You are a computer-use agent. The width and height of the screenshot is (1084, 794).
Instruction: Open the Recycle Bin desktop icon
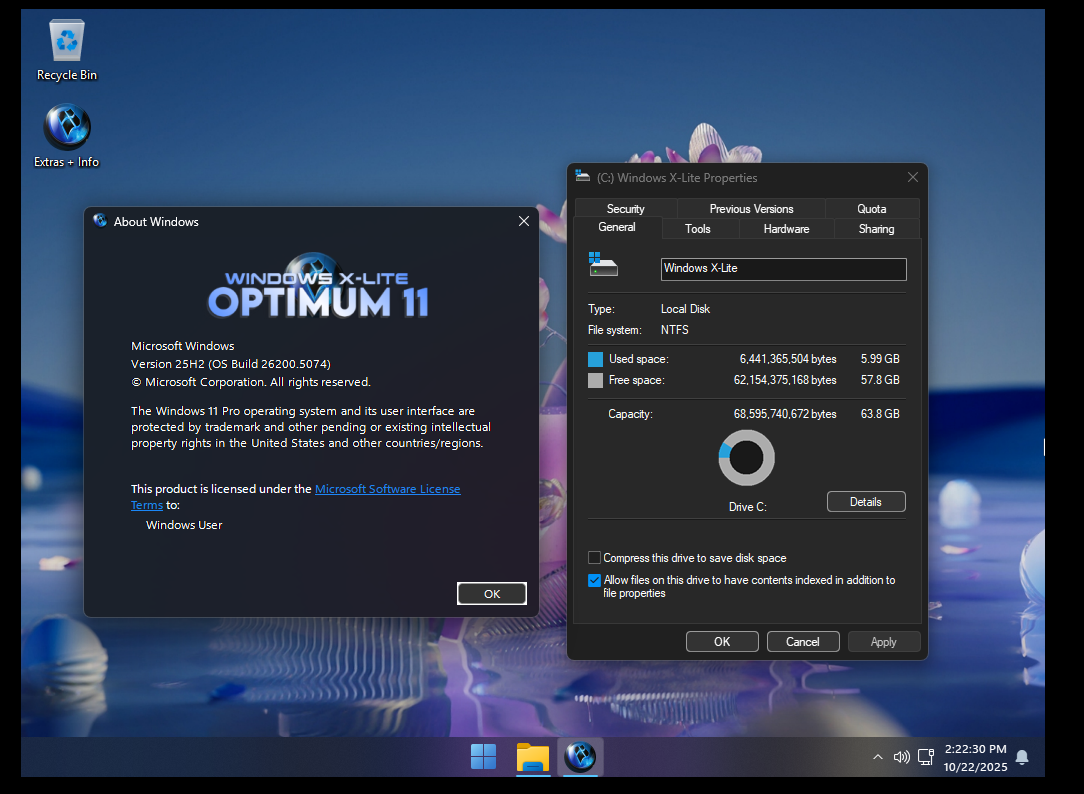coord(67,50)
